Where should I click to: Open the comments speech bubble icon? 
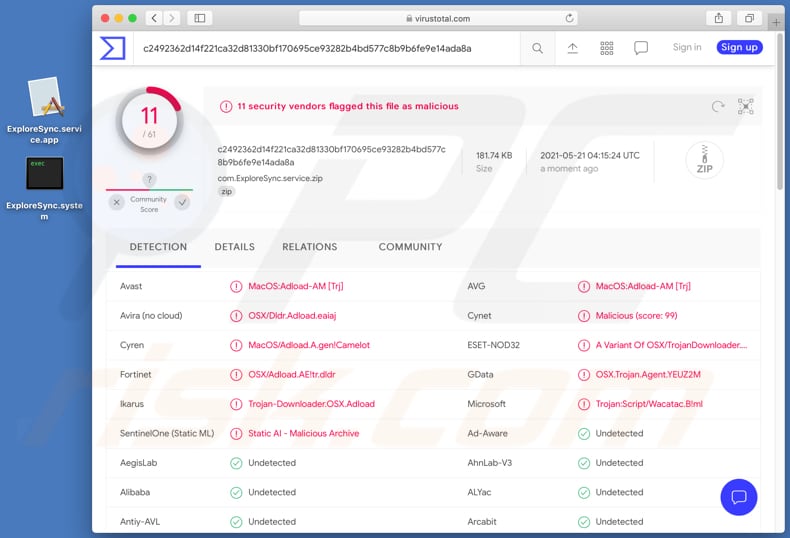pos(641,48)
